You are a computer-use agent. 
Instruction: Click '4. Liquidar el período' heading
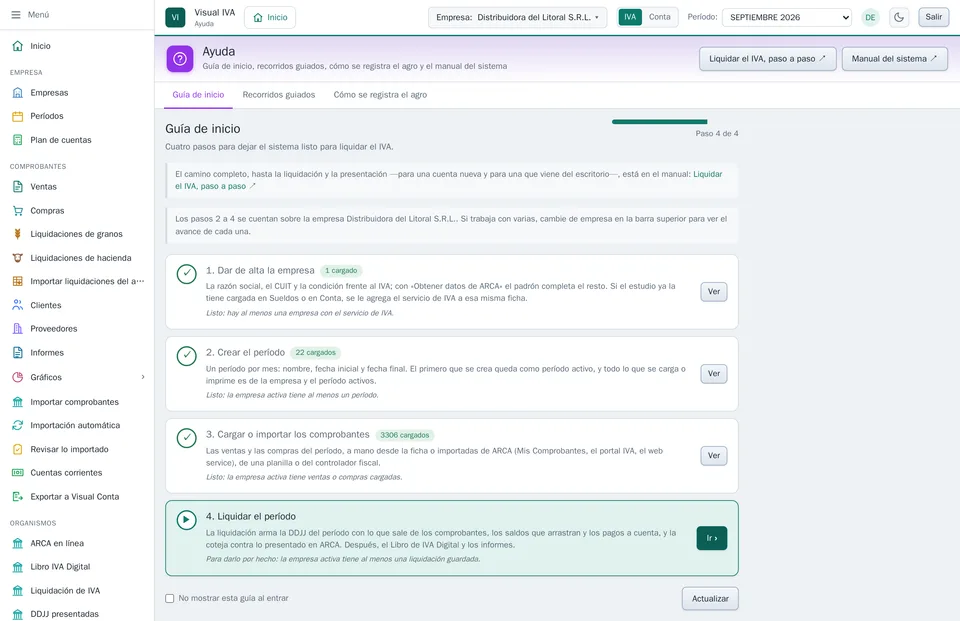coord(251,517)
